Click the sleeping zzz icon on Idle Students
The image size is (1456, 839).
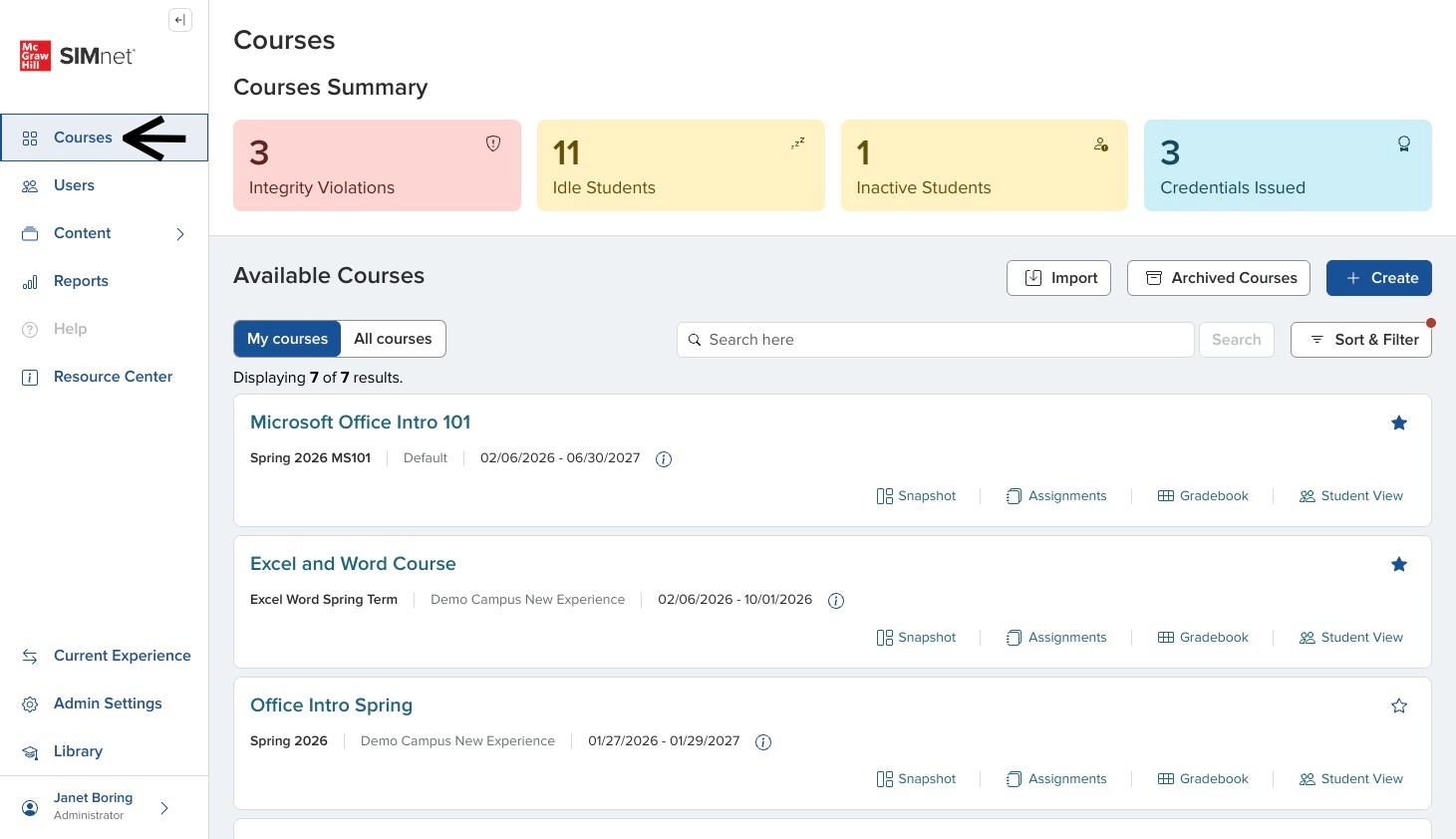click(x=797, y=143)
